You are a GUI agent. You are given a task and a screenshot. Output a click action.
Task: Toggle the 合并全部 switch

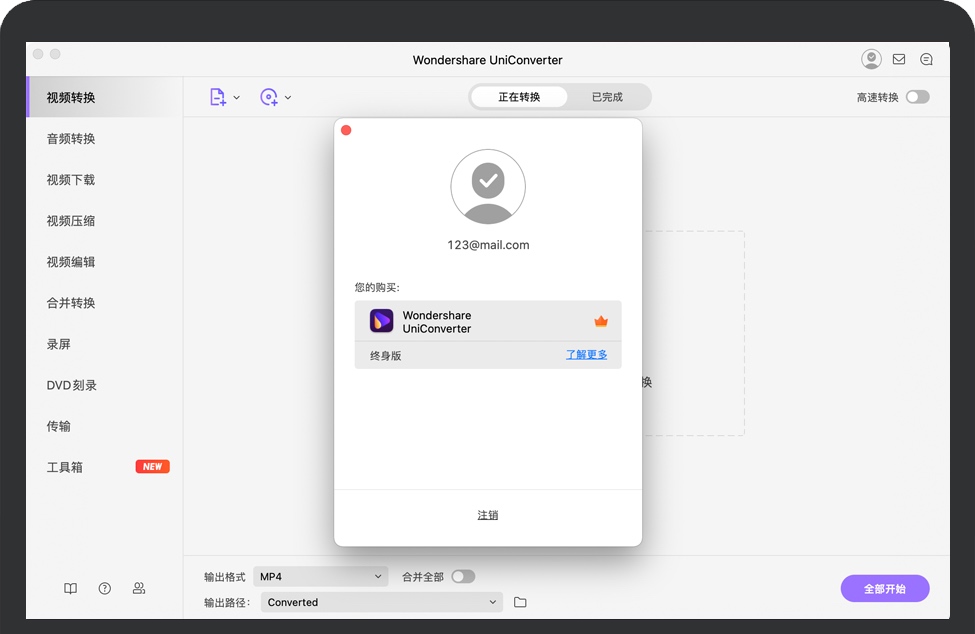click(463, 577)
